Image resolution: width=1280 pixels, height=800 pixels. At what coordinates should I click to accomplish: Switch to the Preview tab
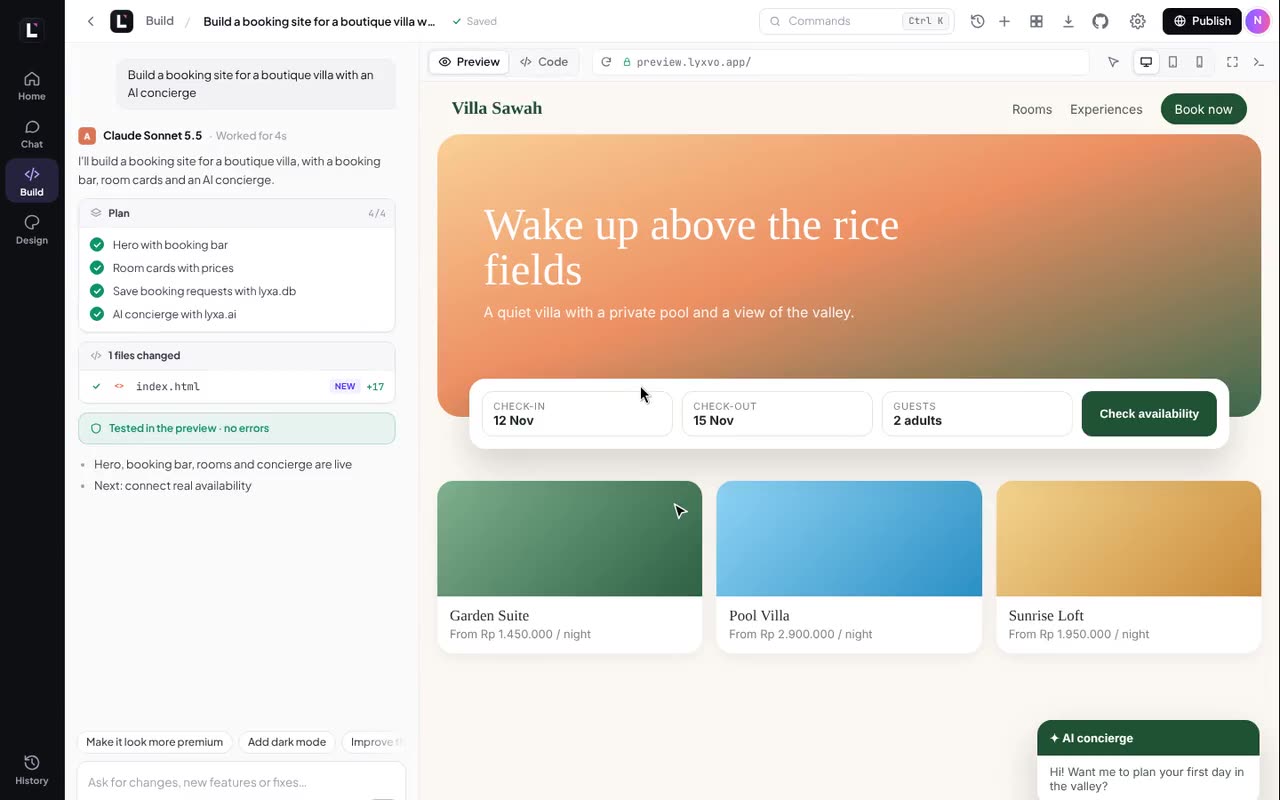pos(469,62)
